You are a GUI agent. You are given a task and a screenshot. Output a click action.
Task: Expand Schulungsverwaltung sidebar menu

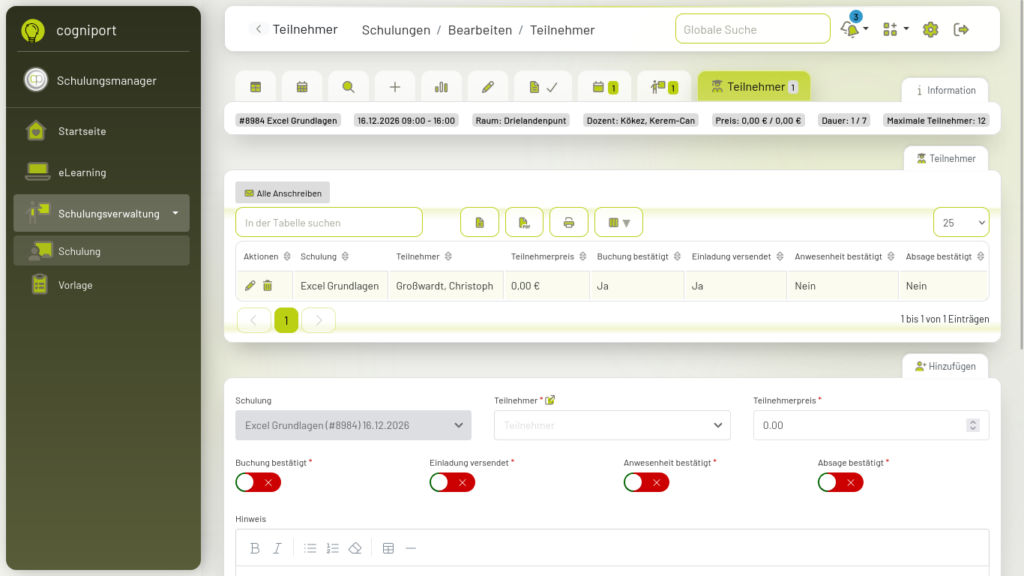[x=101, y=214]
